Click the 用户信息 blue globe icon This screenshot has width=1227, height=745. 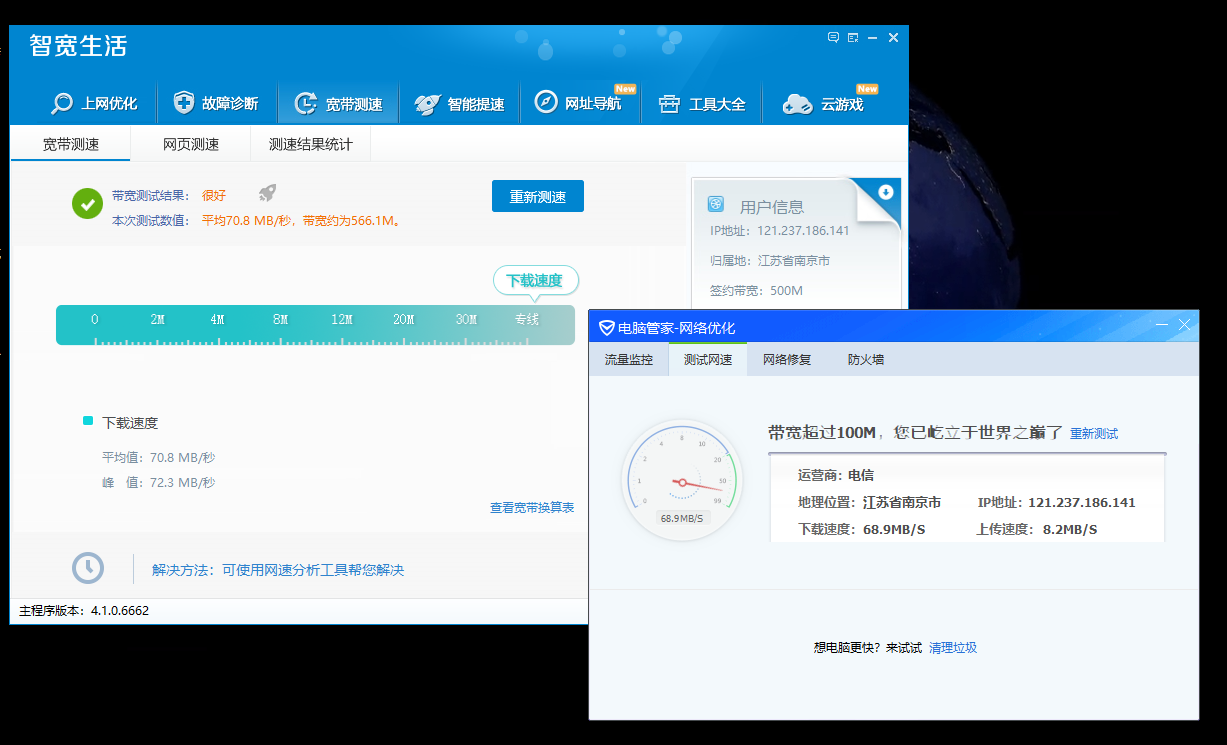[716, 204]
